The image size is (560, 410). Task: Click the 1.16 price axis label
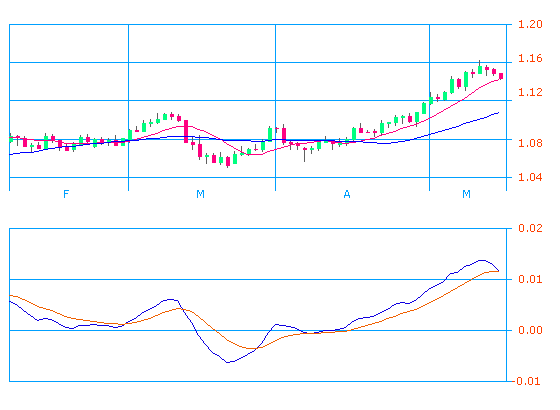(530, 58)
